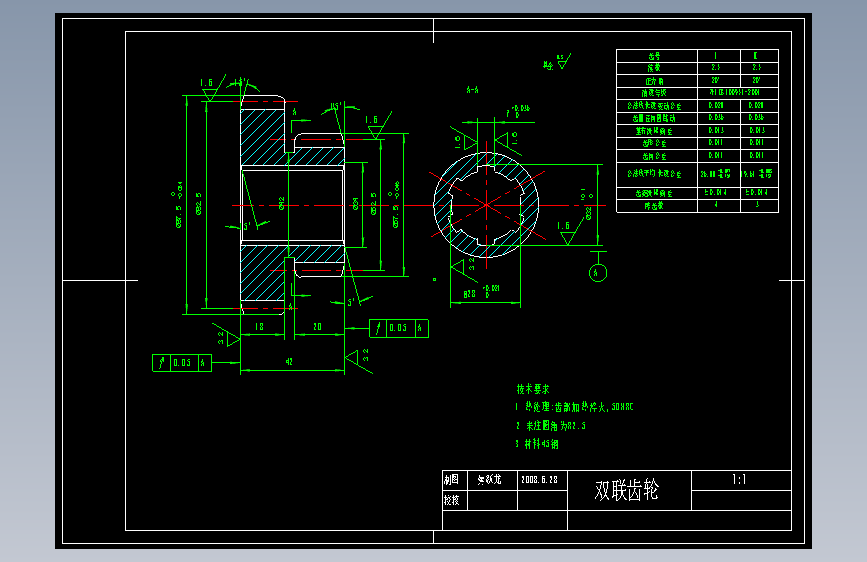The image size is (867, 562).
Task: Click the 1:1 scale cell
Action: coord(741,480)
